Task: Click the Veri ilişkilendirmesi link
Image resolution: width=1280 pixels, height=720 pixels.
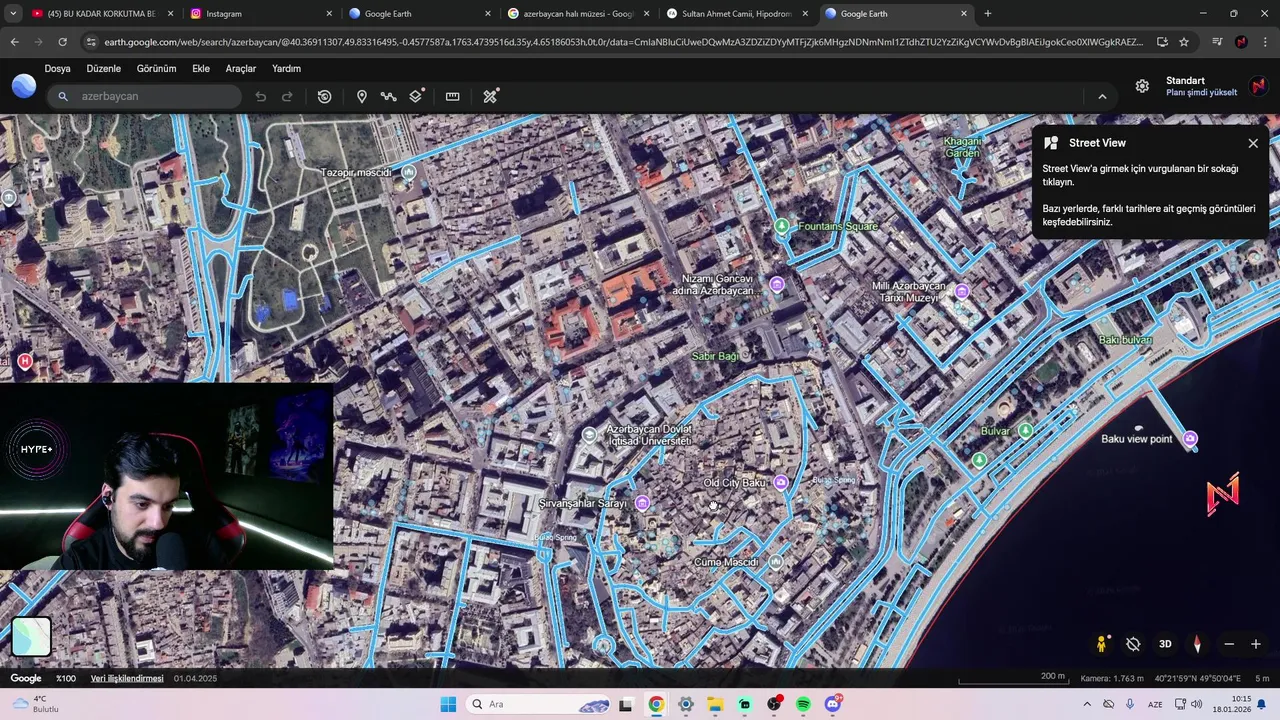Action: (127, 678)
